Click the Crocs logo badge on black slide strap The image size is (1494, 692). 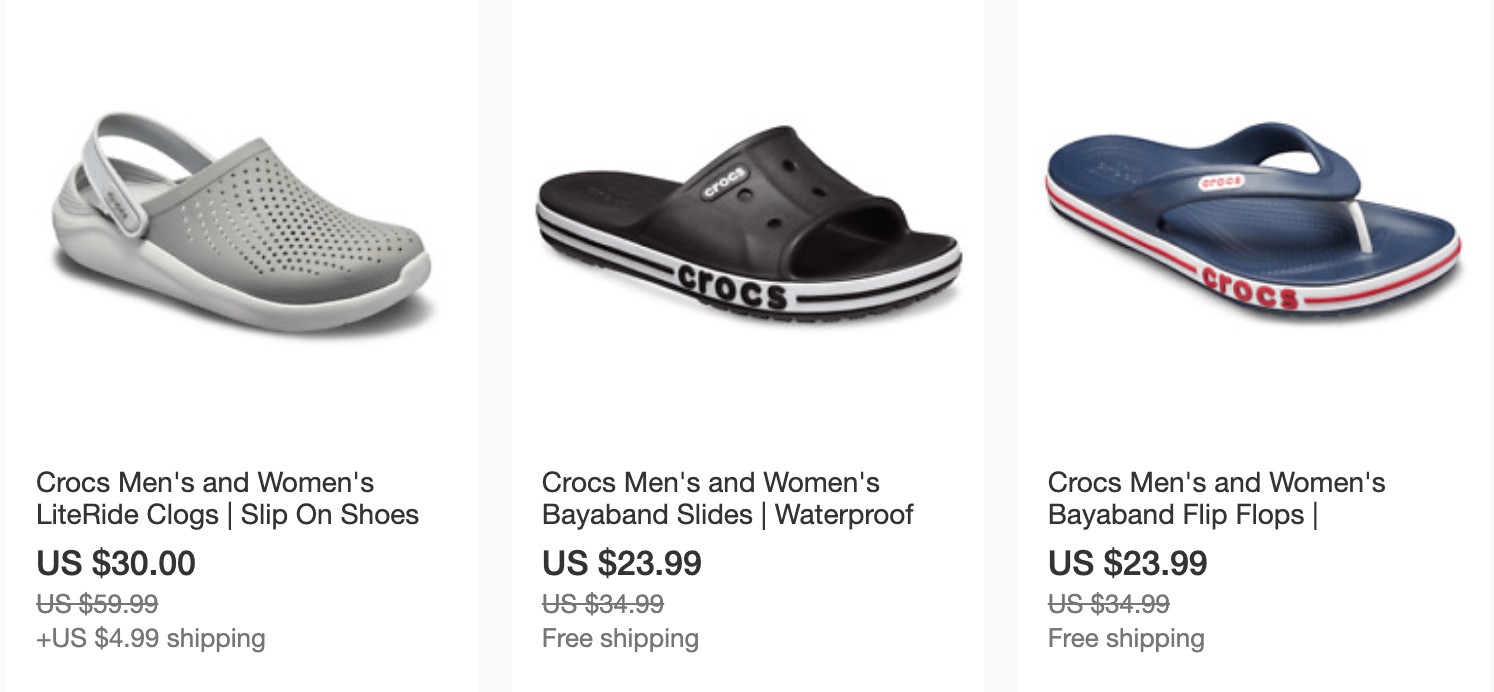[724, 183]
